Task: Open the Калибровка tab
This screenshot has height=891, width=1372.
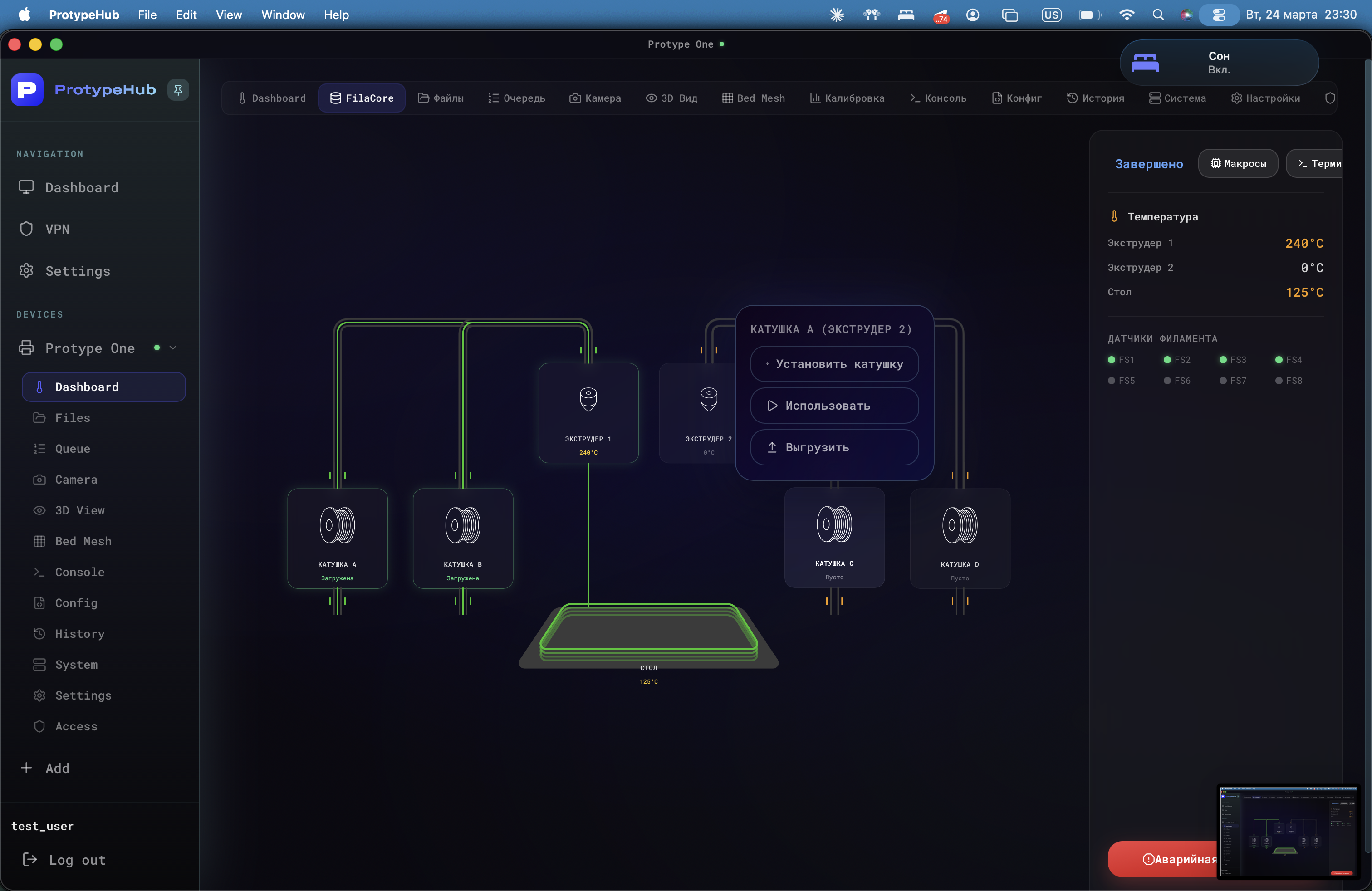Action: [847, 98]
